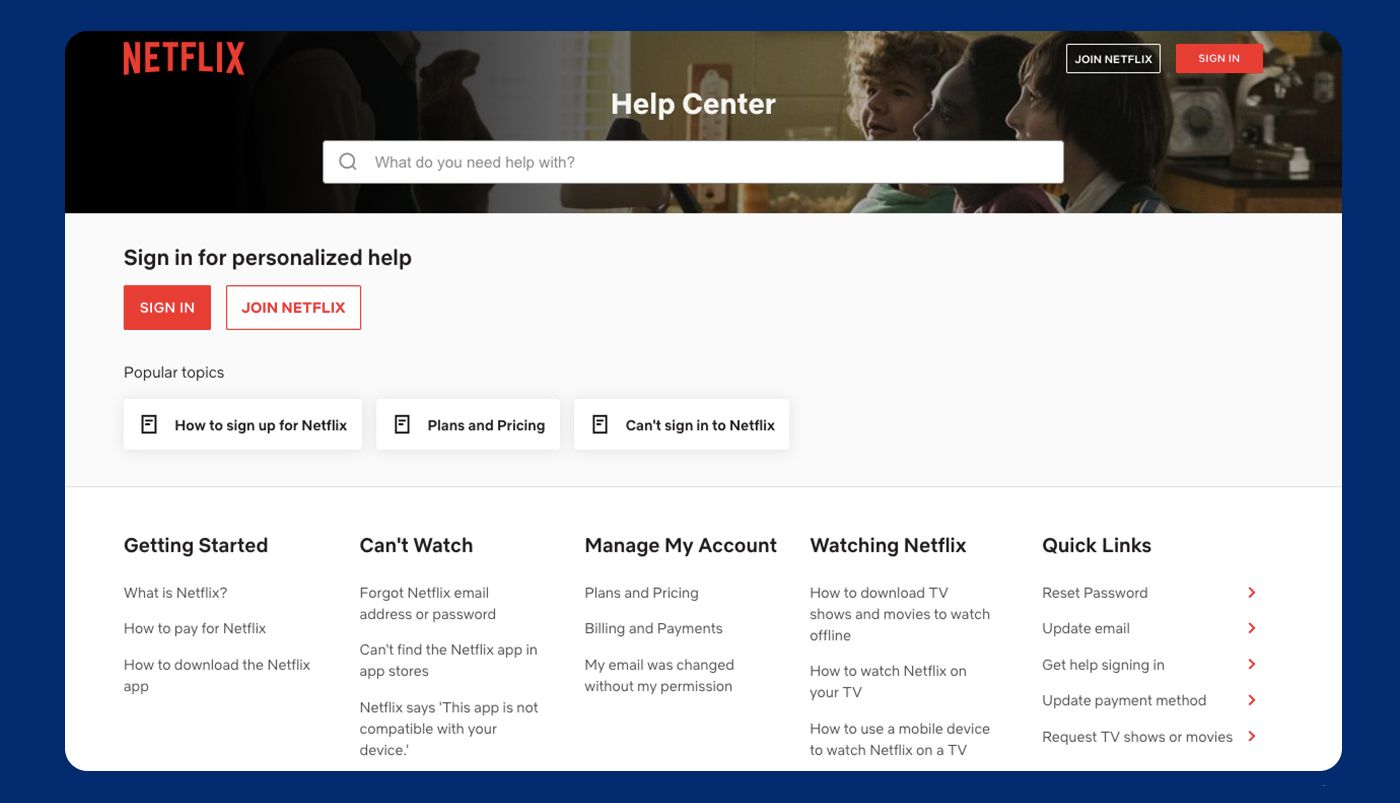The image size is (1400, 803).
Task: Click document icon beside Plans and Pricing card
Action: click(402, 424)
